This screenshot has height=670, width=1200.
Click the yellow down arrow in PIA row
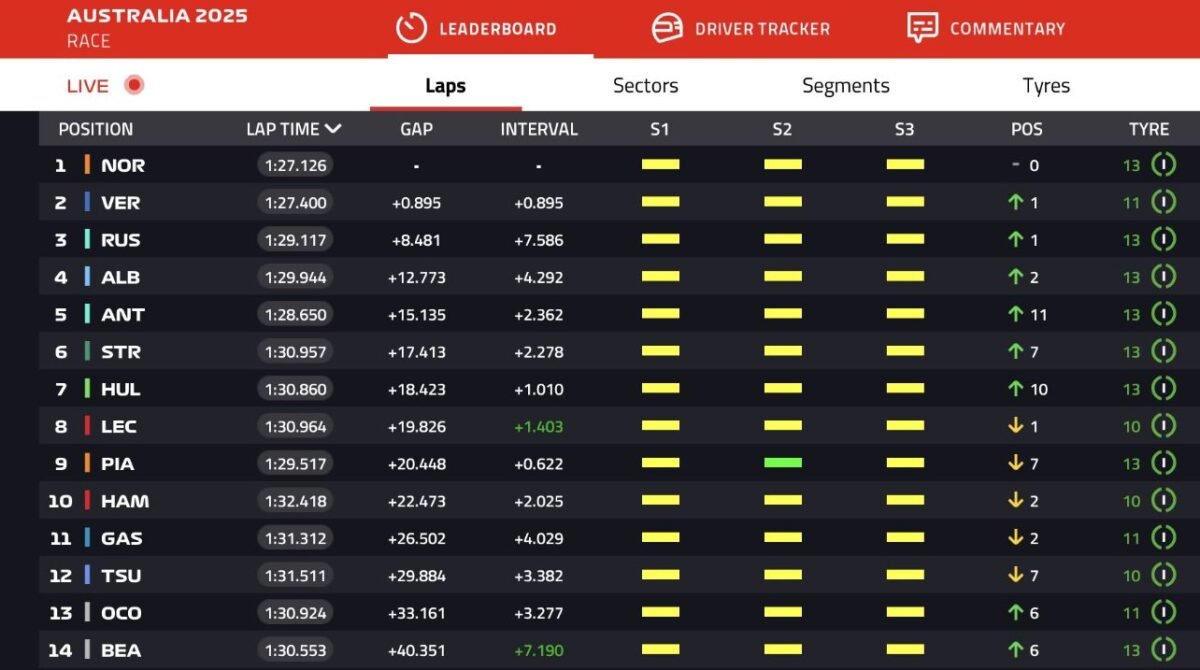point(1016,463)
